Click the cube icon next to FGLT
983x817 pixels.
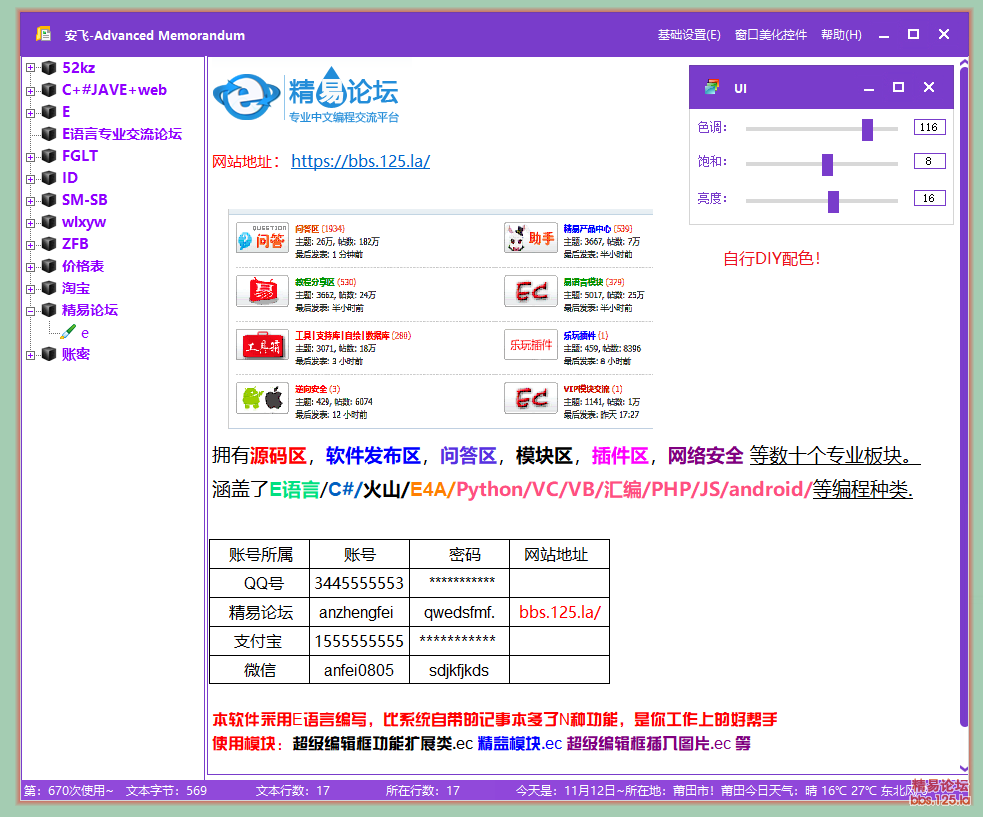[48, 156]
